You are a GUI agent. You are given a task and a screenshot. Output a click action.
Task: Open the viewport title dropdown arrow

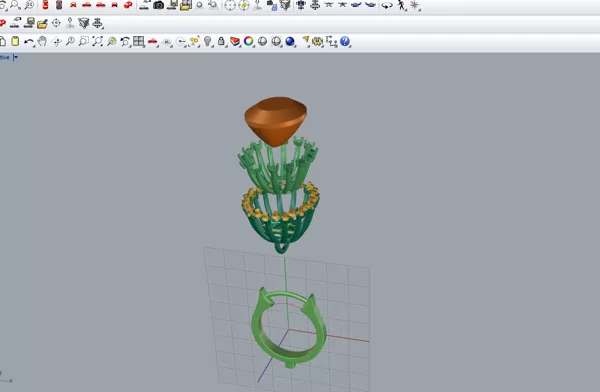click(x=15, y=57)
